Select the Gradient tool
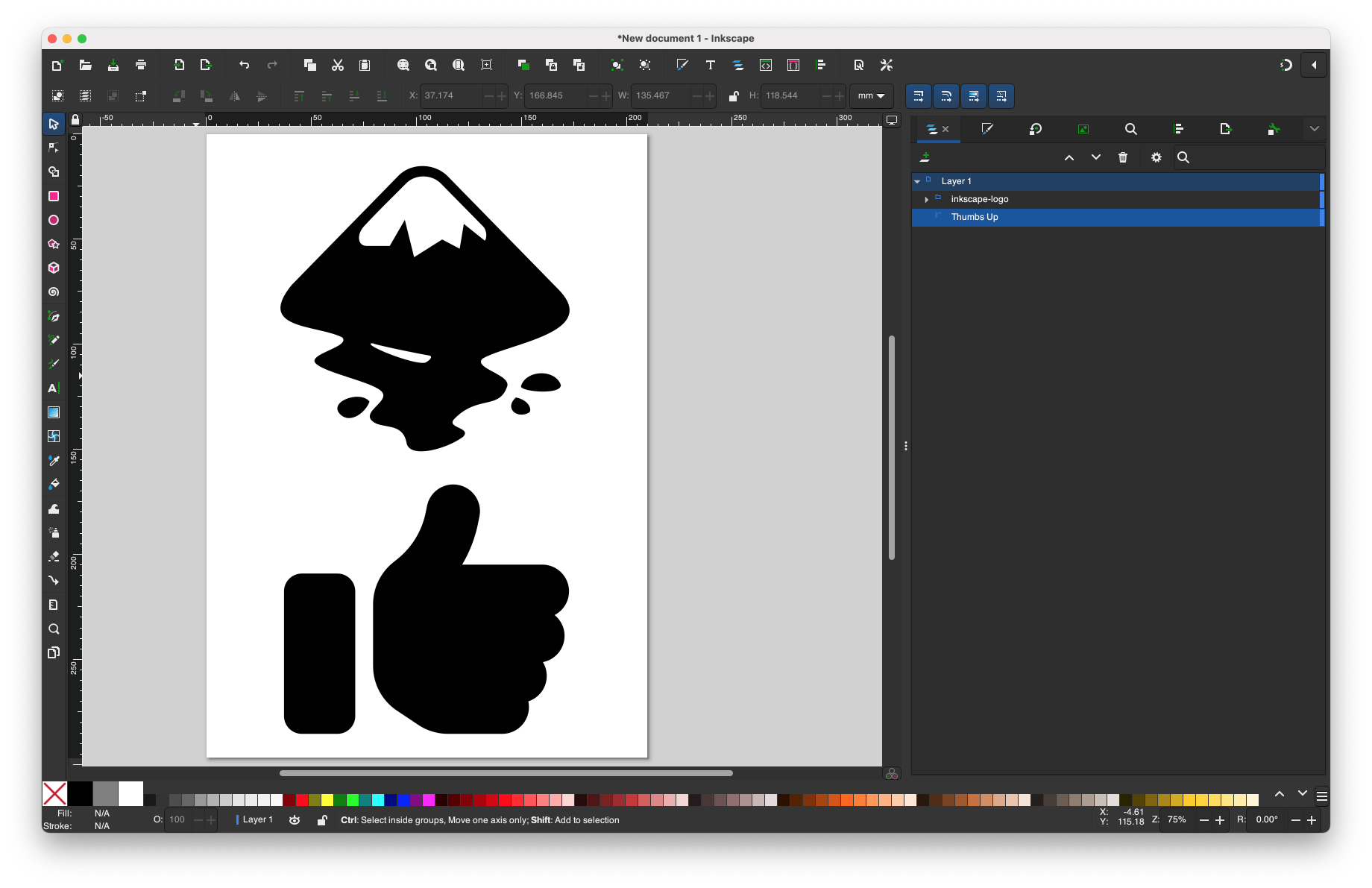1372x888 pixels. tap(54, 412)
